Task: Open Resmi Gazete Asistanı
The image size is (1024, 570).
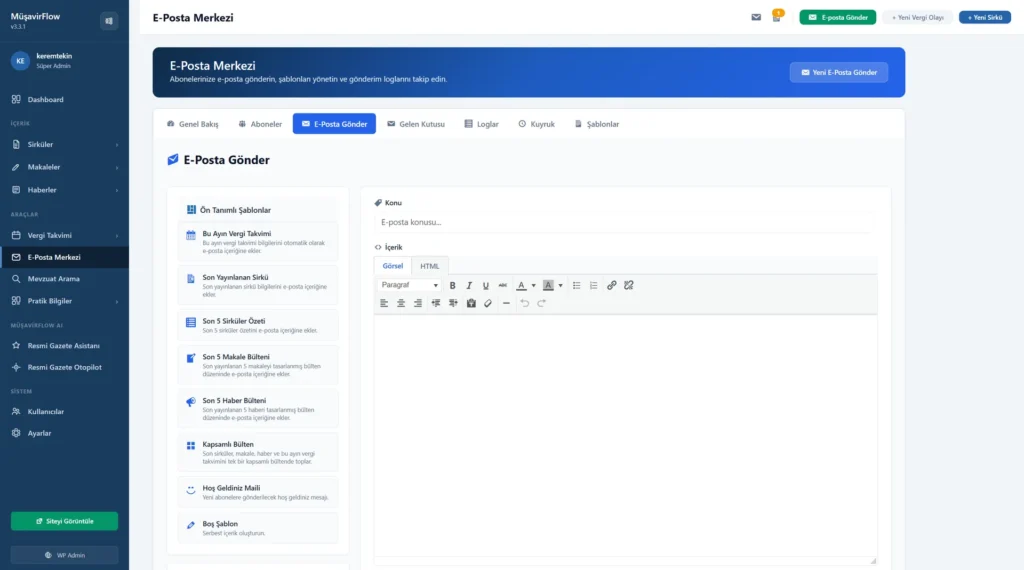Action: [x=65, y=345]
